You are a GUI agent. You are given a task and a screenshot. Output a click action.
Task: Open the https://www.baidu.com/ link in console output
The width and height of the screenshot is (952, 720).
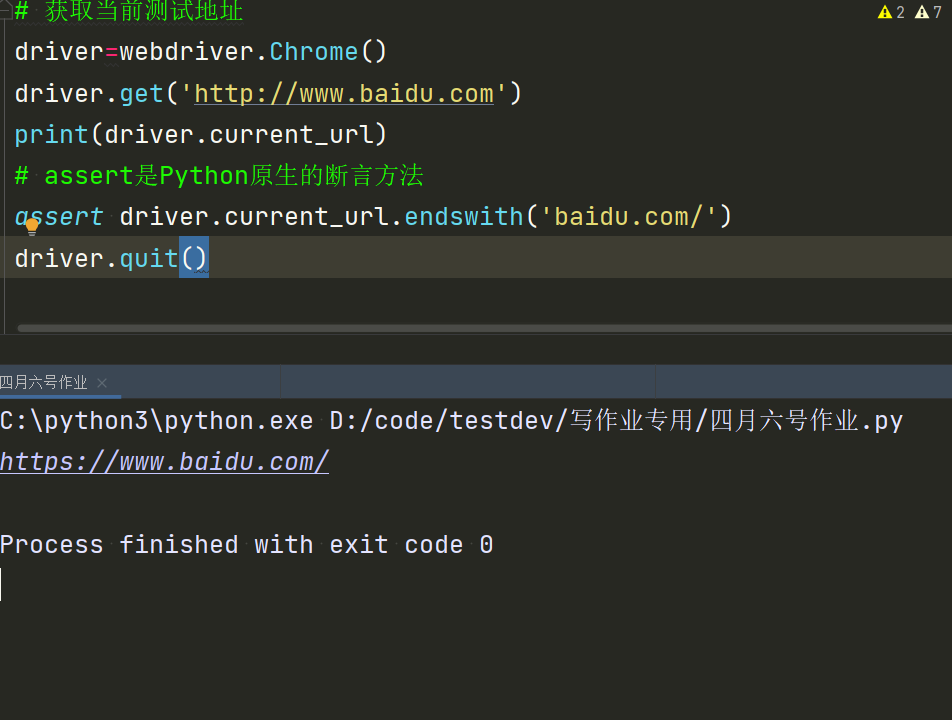click(x=164, y=462)
